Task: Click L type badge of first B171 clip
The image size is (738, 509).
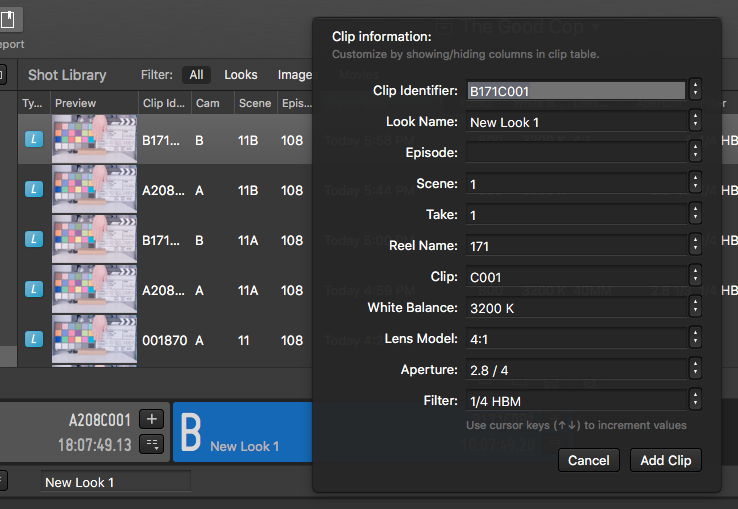Action: [x=34, y=141]
